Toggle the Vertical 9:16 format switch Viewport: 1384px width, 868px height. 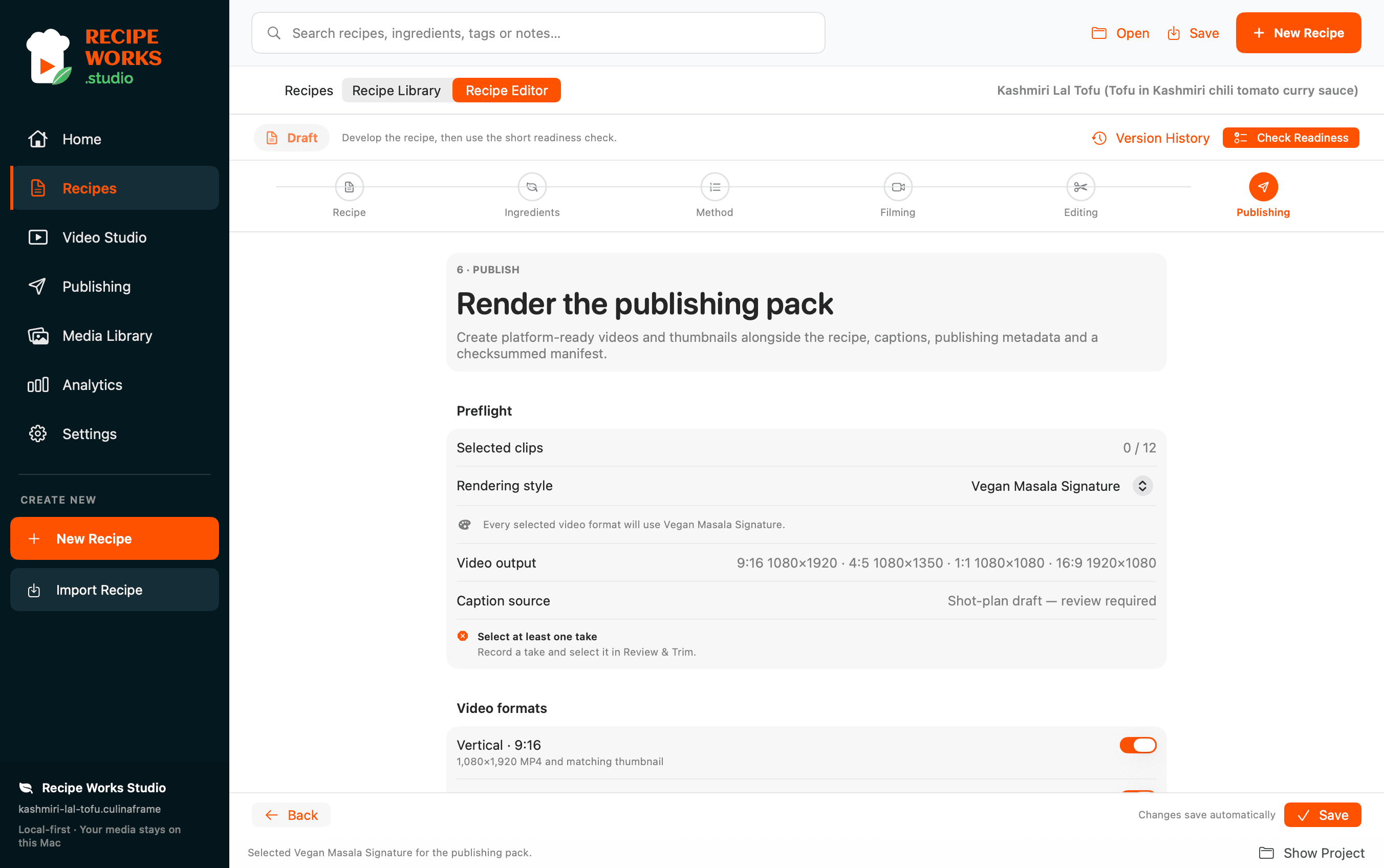click(1138, 745)
